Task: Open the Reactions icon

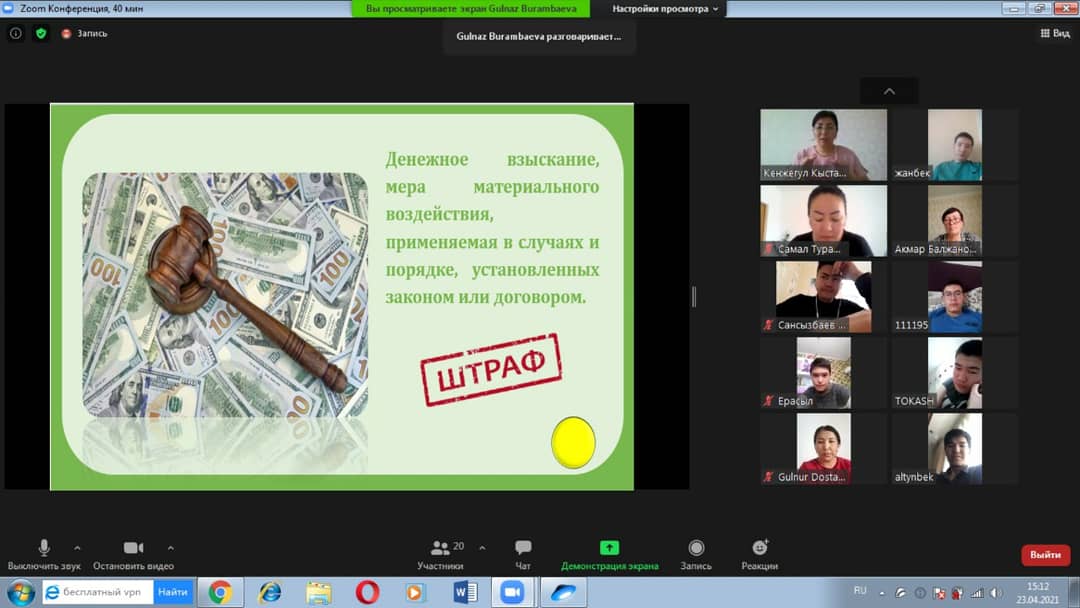Action: pyautogui.click(x=760, y=548)
